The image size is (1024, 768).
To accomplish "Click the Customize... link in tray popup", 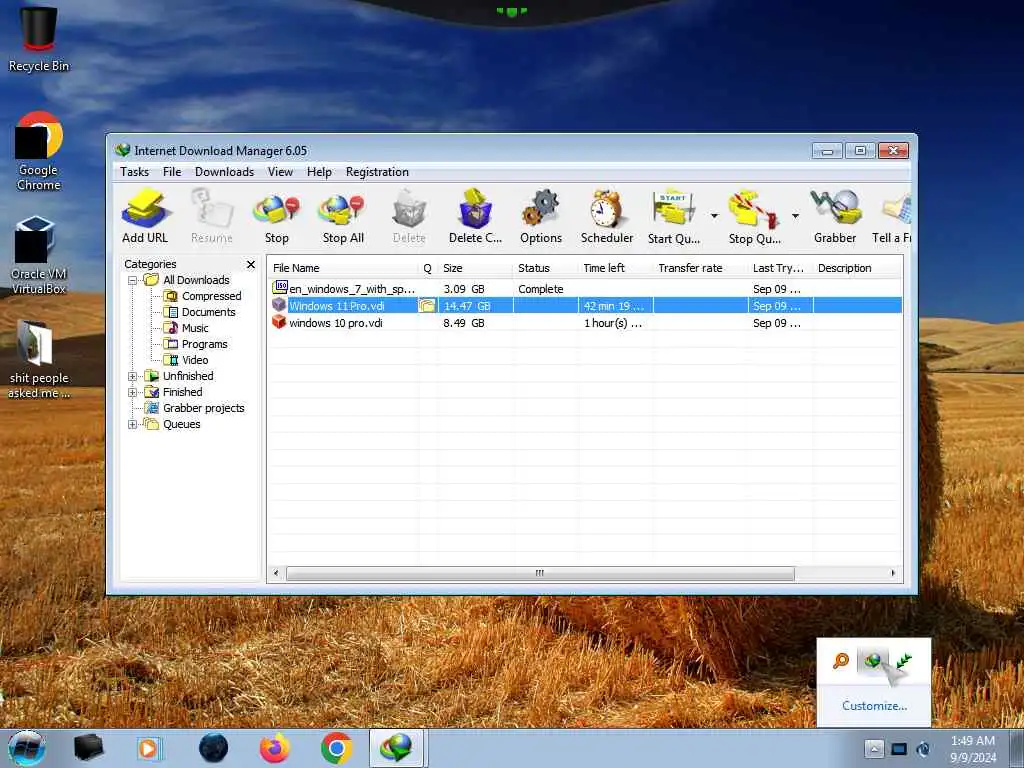I will pos(874,705).
